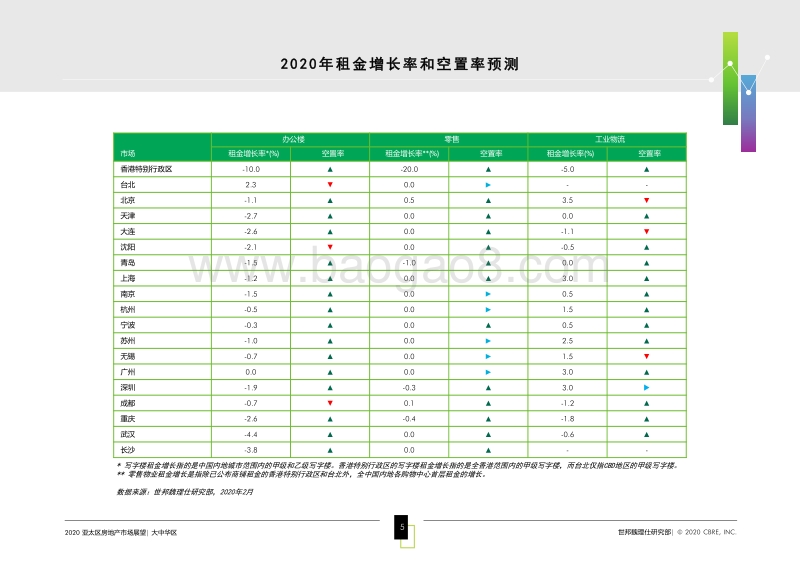Click red down arrow in 大连 工业物流 空置率 cell

coord(646,232)
